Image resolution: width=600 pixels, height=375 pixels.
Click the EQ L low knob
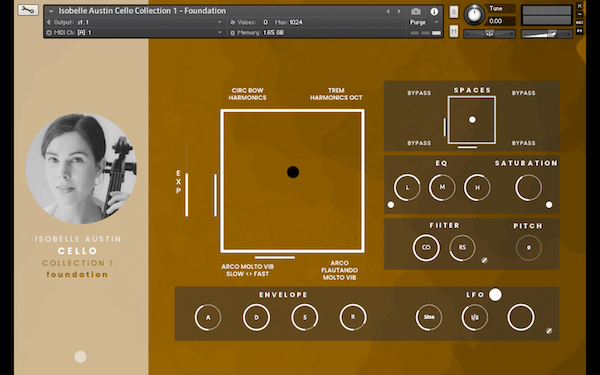point(407,188)
